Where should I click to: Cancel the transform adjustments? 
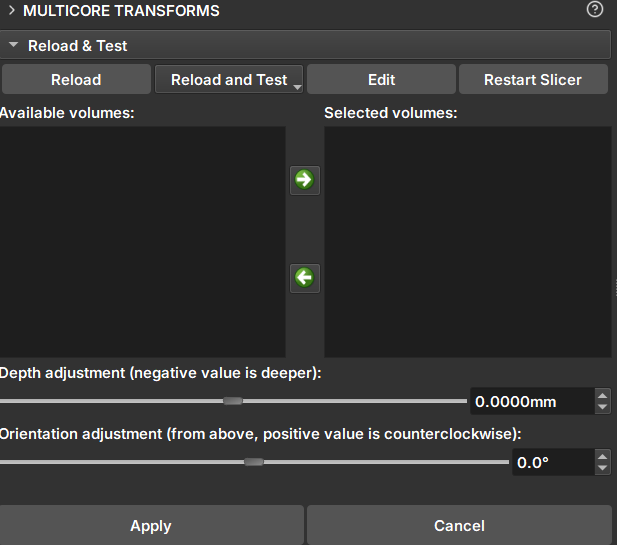coord(459,525)
